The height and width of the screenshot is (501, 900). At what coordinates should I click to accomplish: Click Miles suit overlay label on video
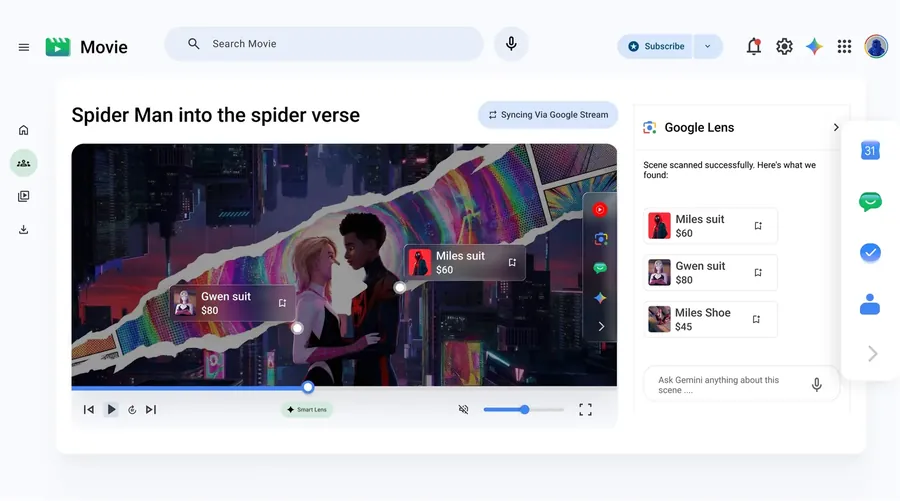pyautogui.click(x=464, y=262)
